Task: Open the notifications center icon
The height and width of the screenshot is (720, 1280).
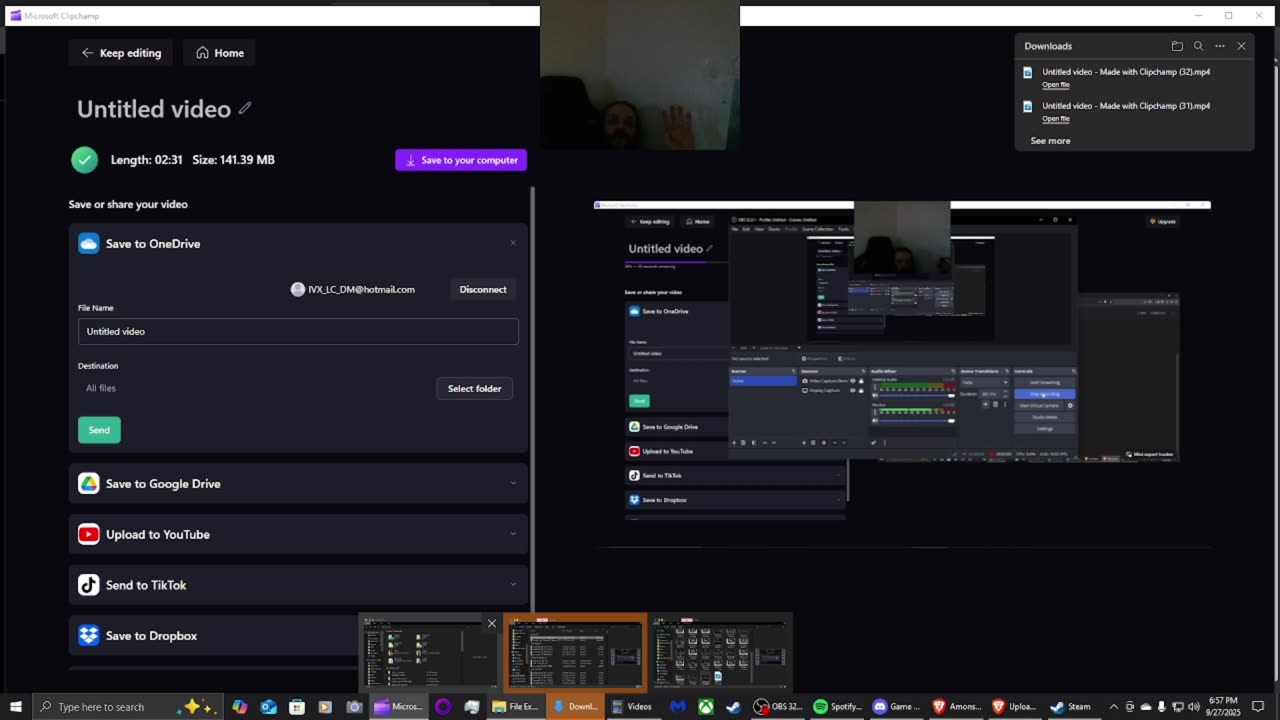Action: coord(1258,707)
